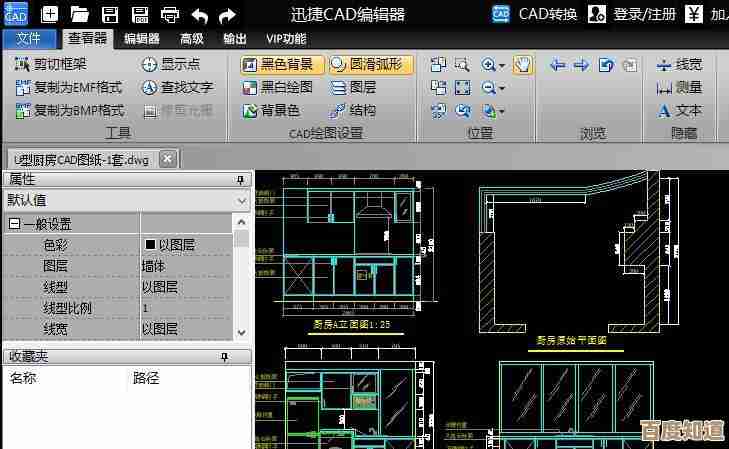The width and height of the screenshot is (729, 449).
Task: Click the zoom out magnifier icon
Action: 488,87
